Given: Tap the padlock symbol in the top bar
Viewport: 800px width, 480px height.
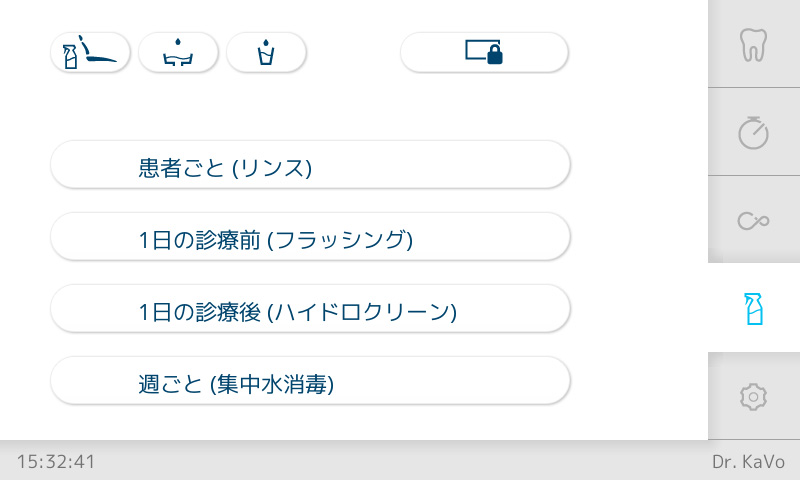Looking at the screenshot, I should click(x=495, y=56).
